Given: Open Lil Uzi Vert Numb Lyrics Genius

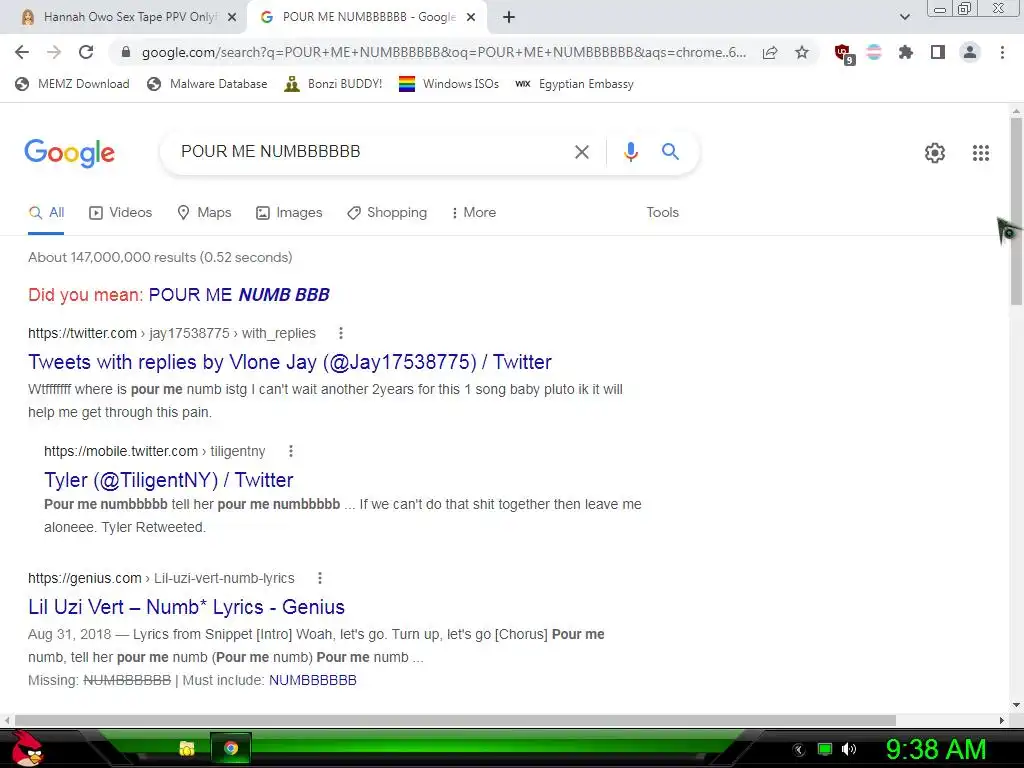Looking at the screenshot, I should pyautogui.click(x=186, y=607).
